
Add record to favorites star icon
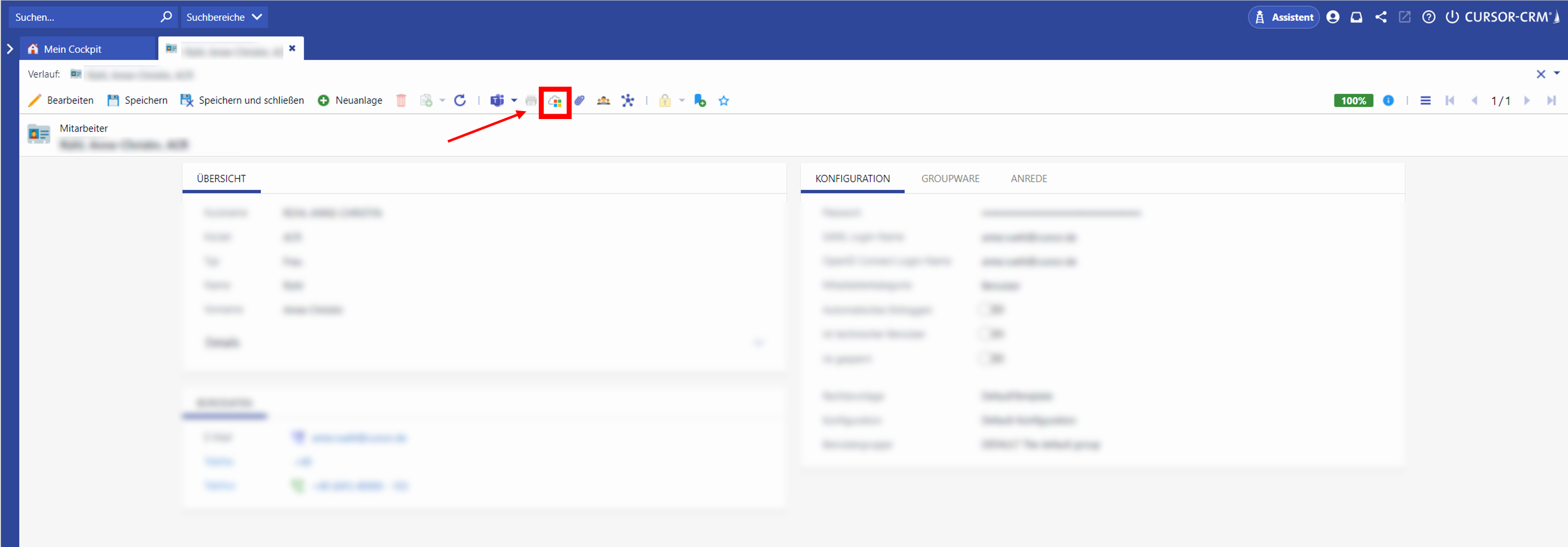[x=724, y=101]
